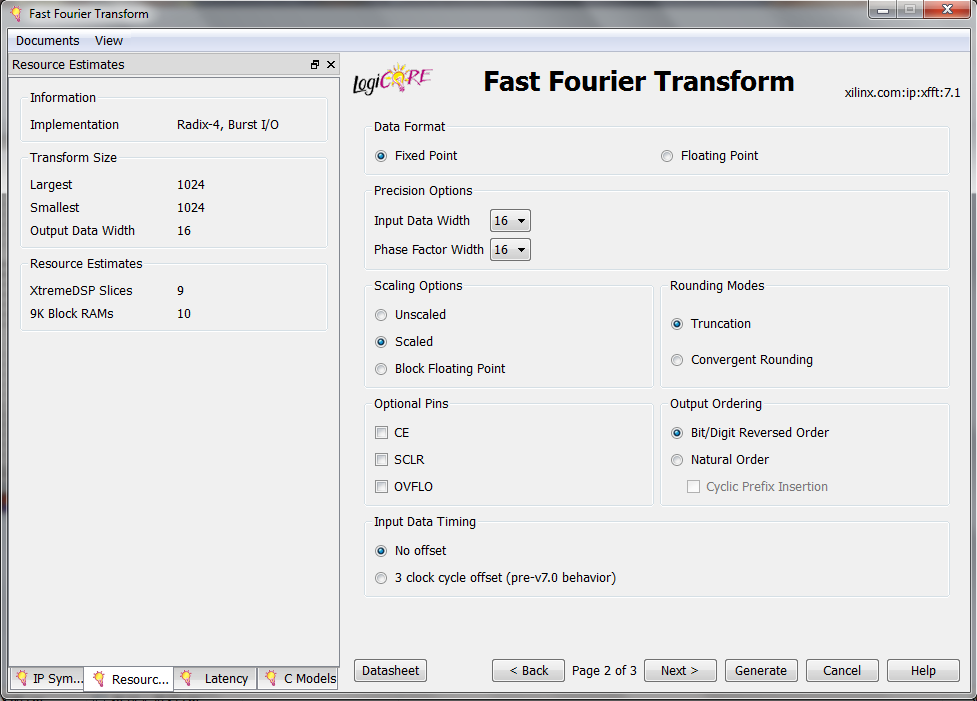977x701 pixels.
Task: Undock the Resource Estimates panel
Action: [x=315, y=65]
